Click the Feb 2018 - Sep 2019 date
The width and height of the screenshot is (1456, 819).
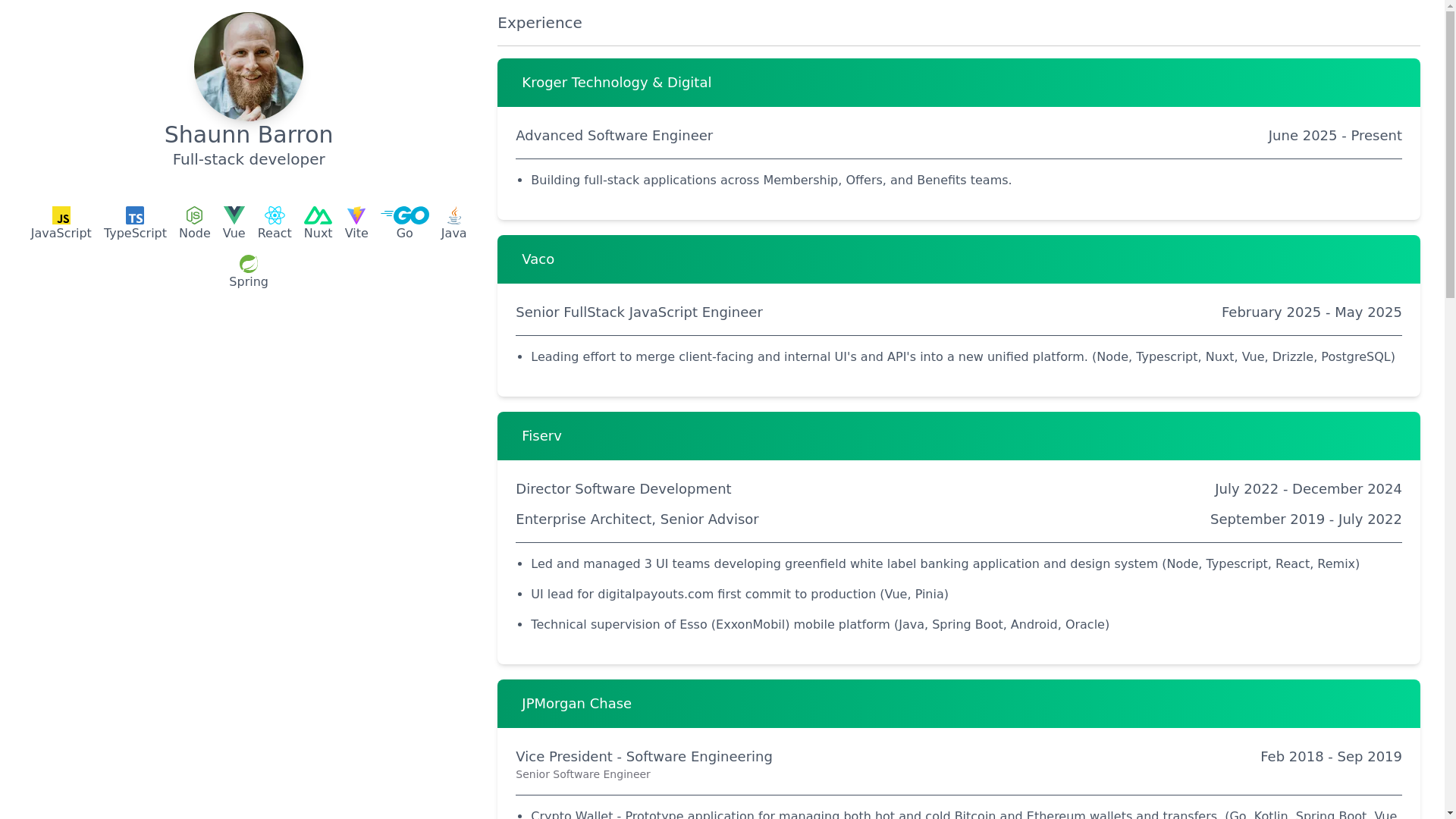[x=1331, y=757]
